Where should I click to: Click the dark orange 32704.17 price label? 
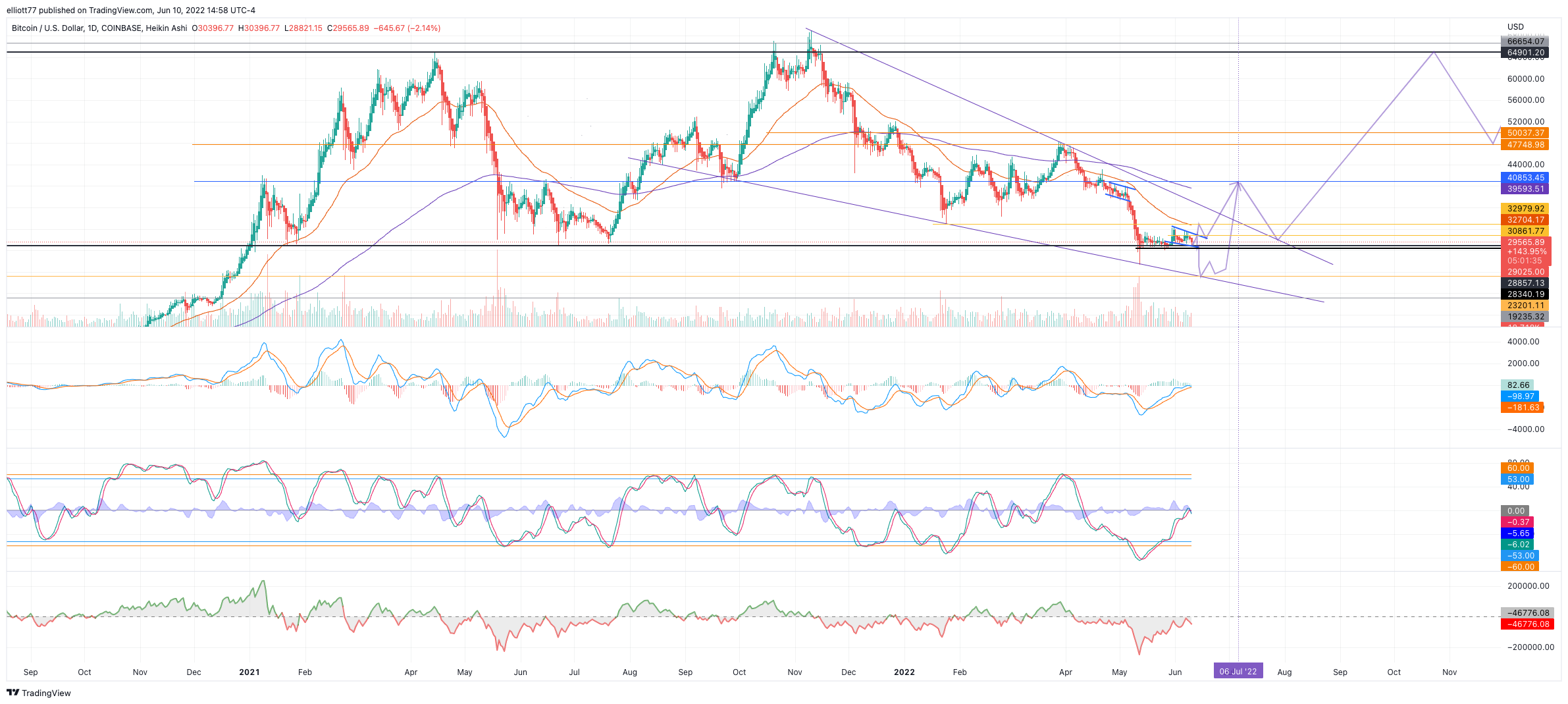coord(1525,220)
